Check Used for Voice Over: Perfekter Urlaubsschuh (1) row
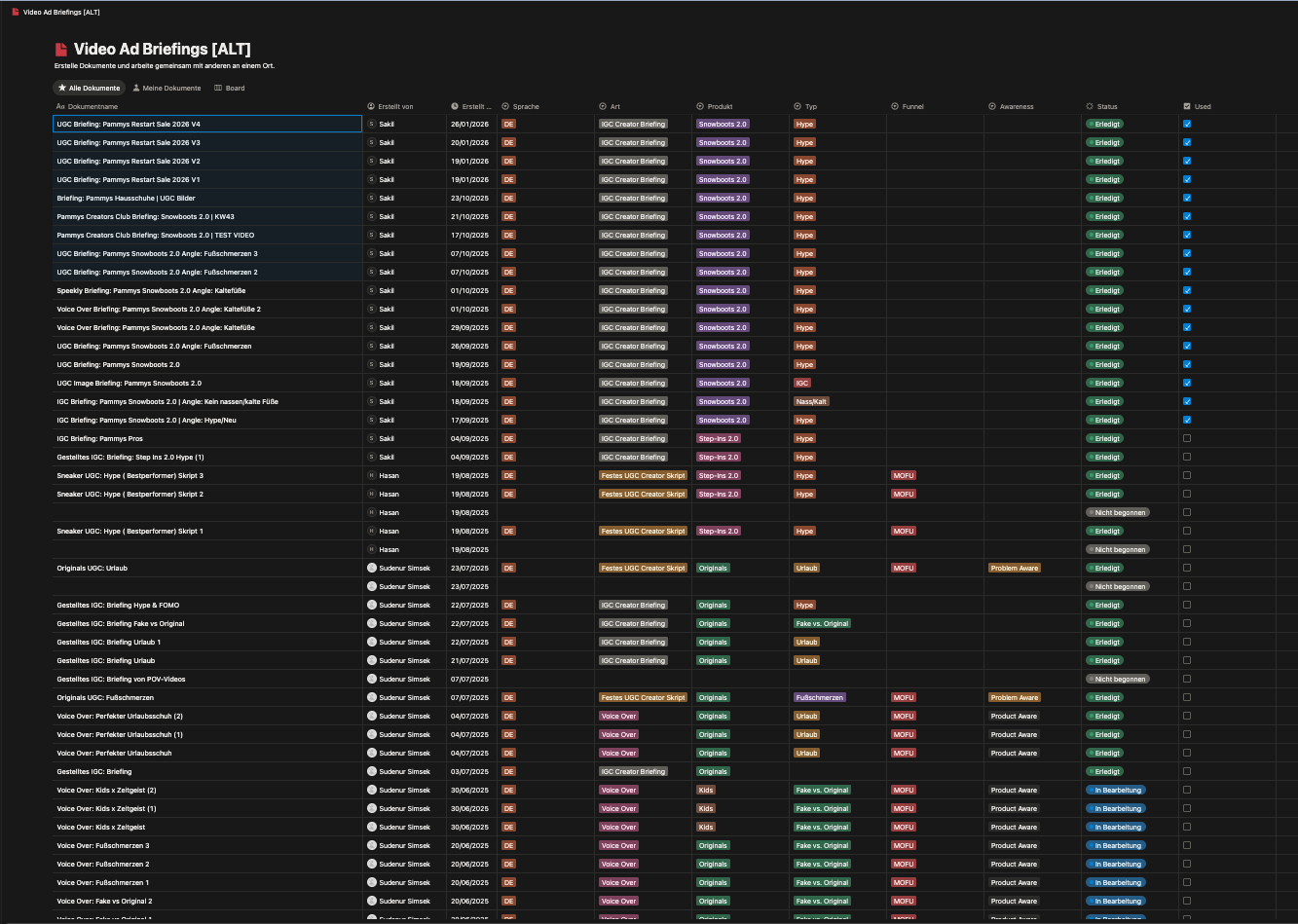The width and height of the screenshot is (1298, 924). coord(1187,734)
